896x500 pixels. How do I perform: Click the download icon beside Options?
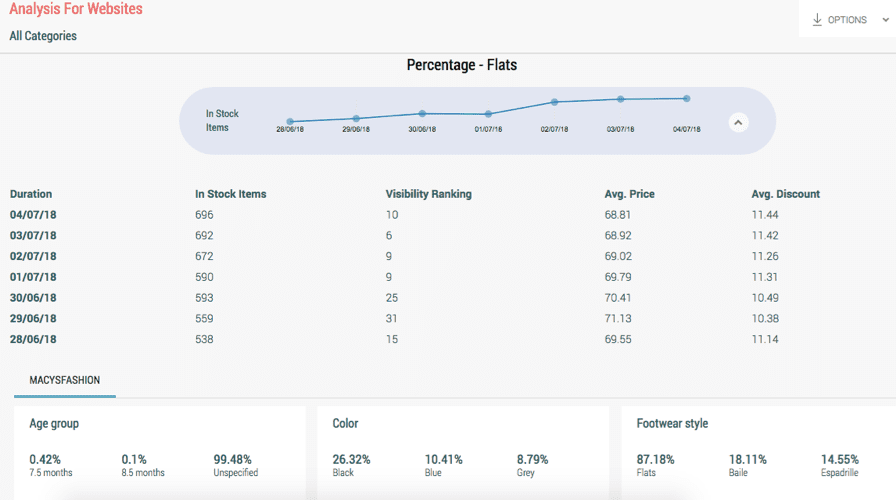pyautogui.click(x=817, y=20)
